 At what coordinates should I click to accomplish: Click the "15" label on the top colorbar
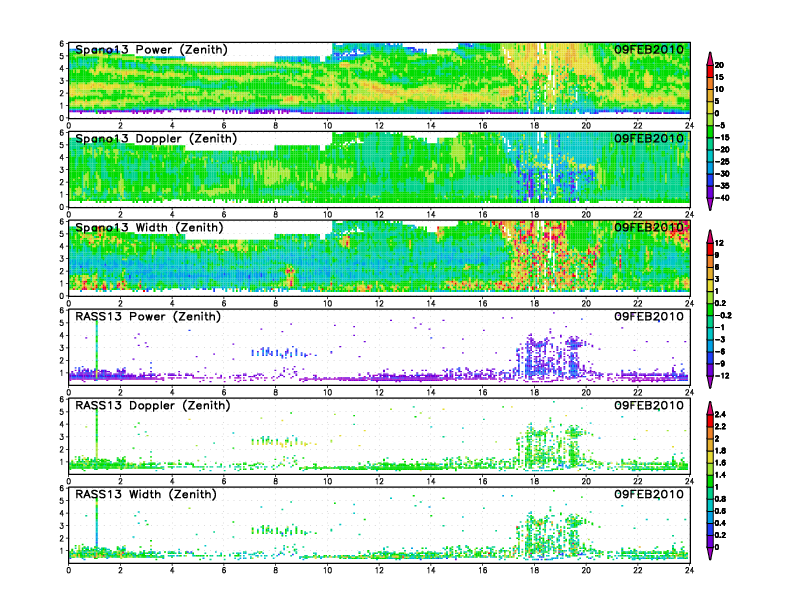click(x=719, y=77)
